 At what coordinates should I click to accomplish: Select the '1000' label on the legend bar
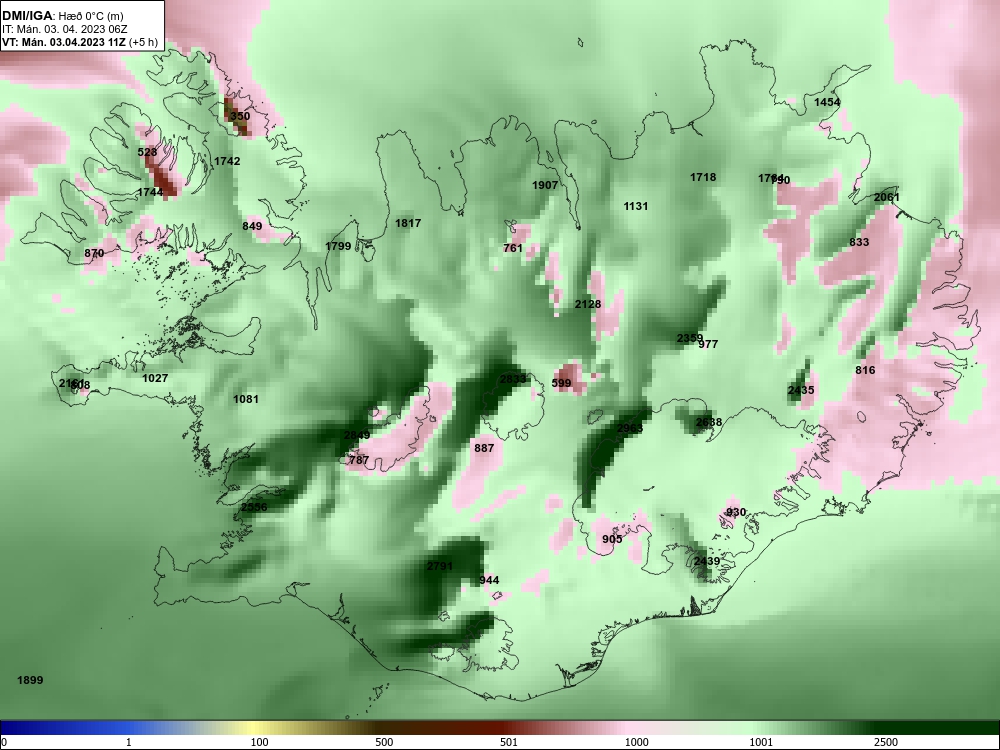(636, 742)
